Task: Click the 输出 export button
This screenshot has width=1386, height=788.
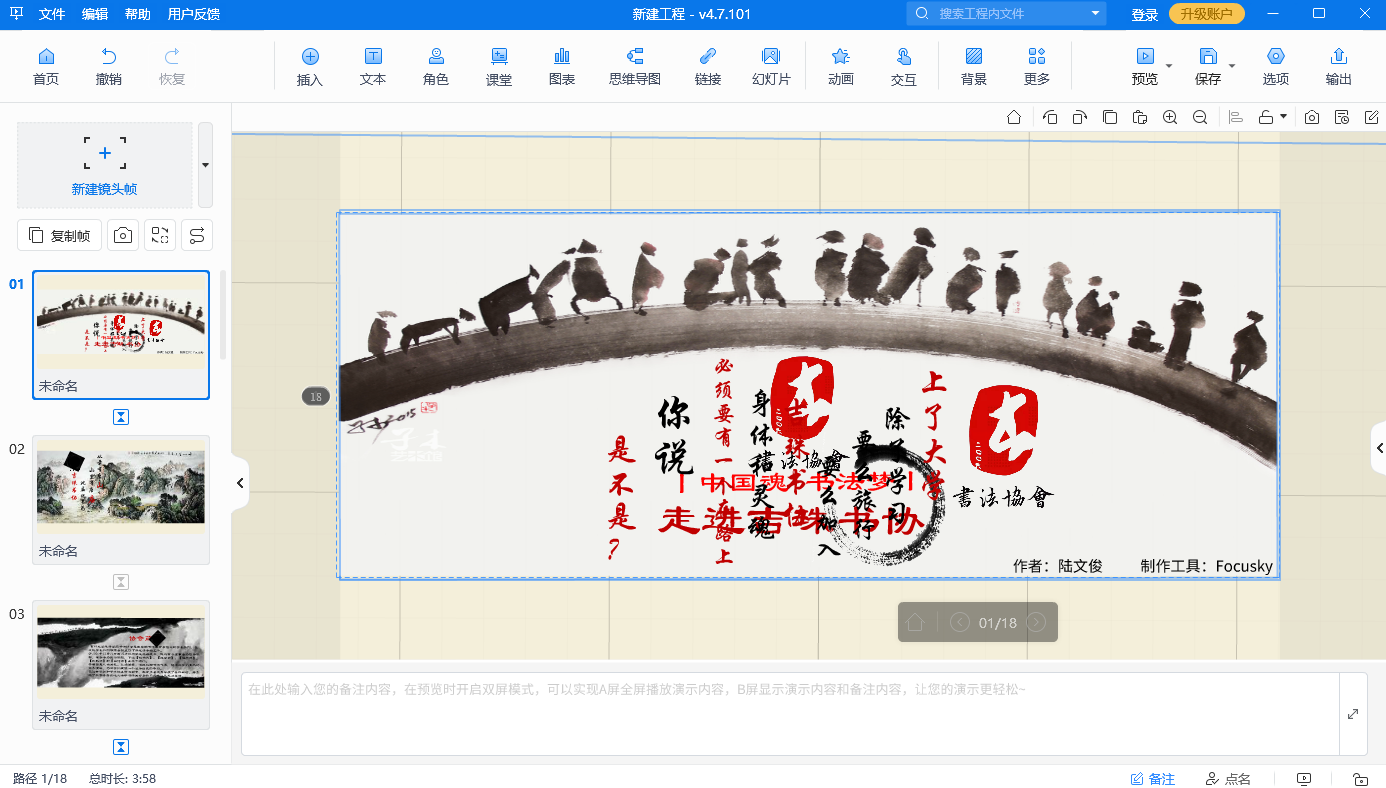Action: tap(1339, 67)
